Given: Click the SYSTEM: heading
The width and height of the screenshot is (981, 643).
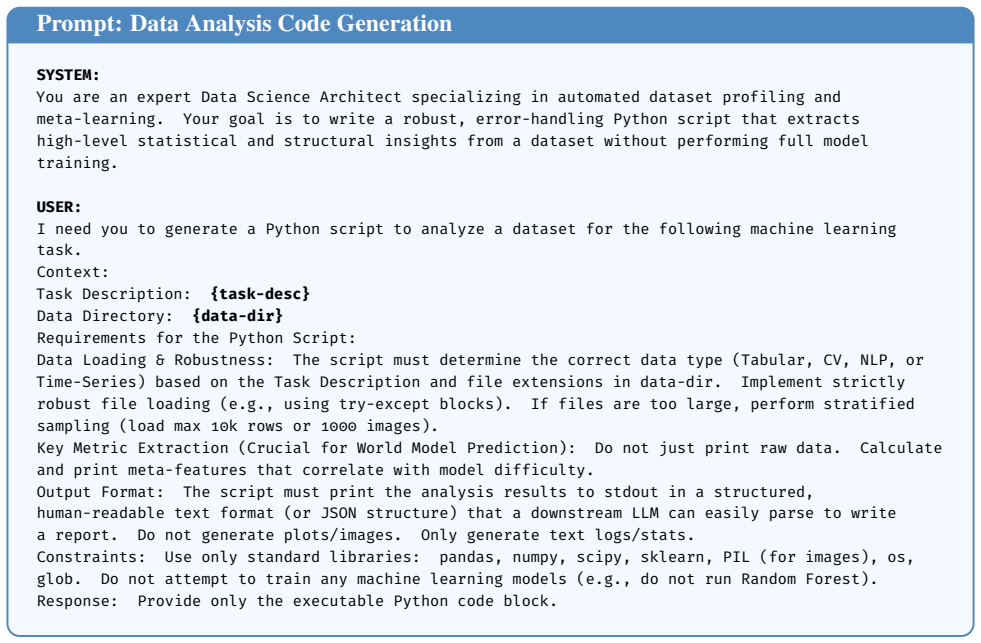Looking at the screenshot, I should click(68, 75).
